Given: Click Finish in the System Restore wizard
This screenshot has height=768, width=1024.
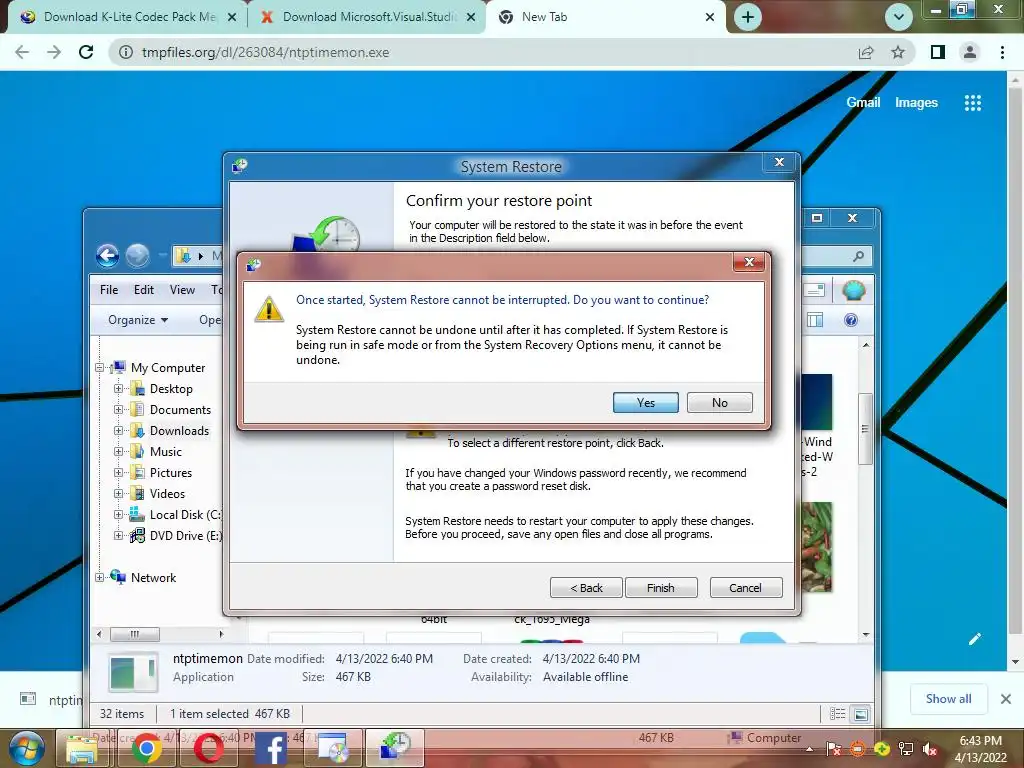Looking at the screenshot, I should [x=661, y=588].
